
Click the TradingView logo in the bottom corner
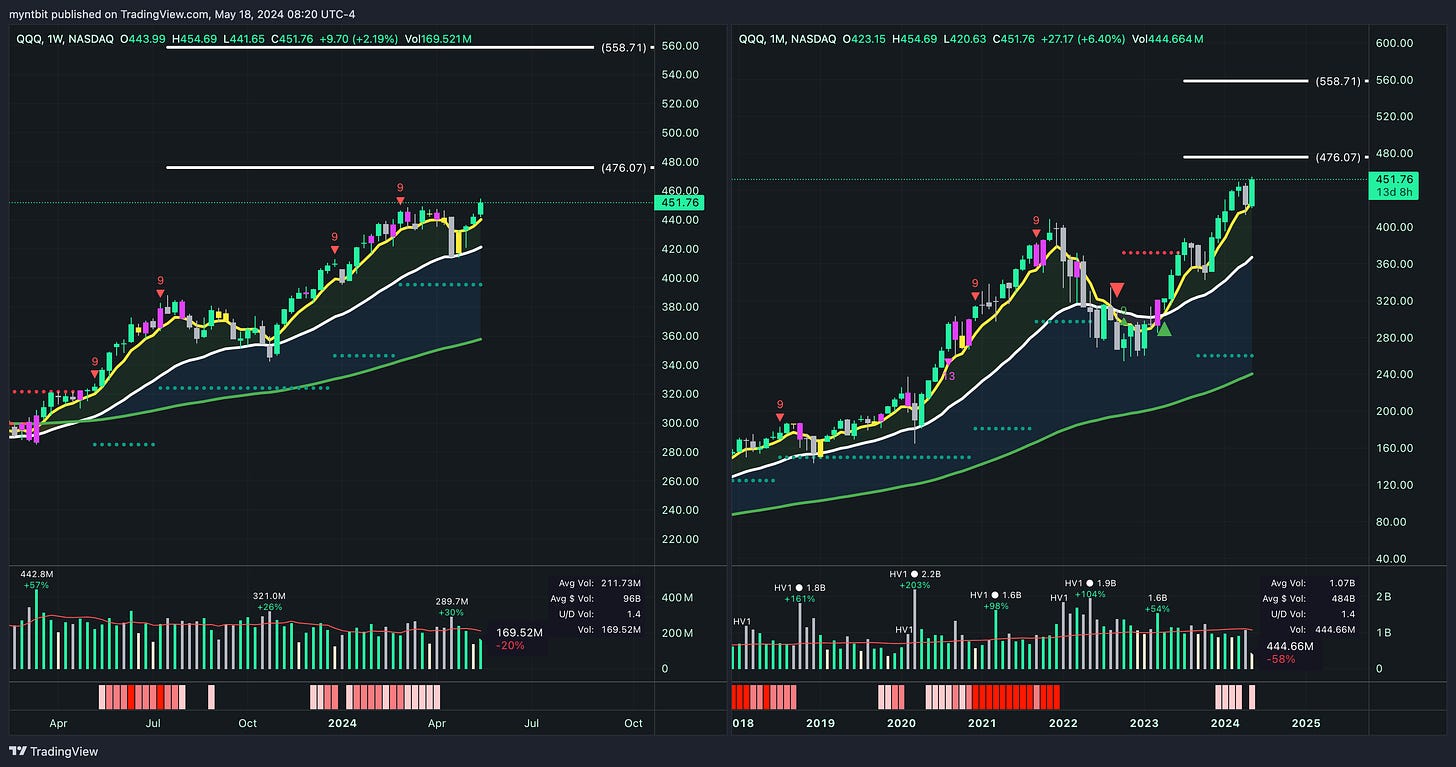tap(54, 751)
